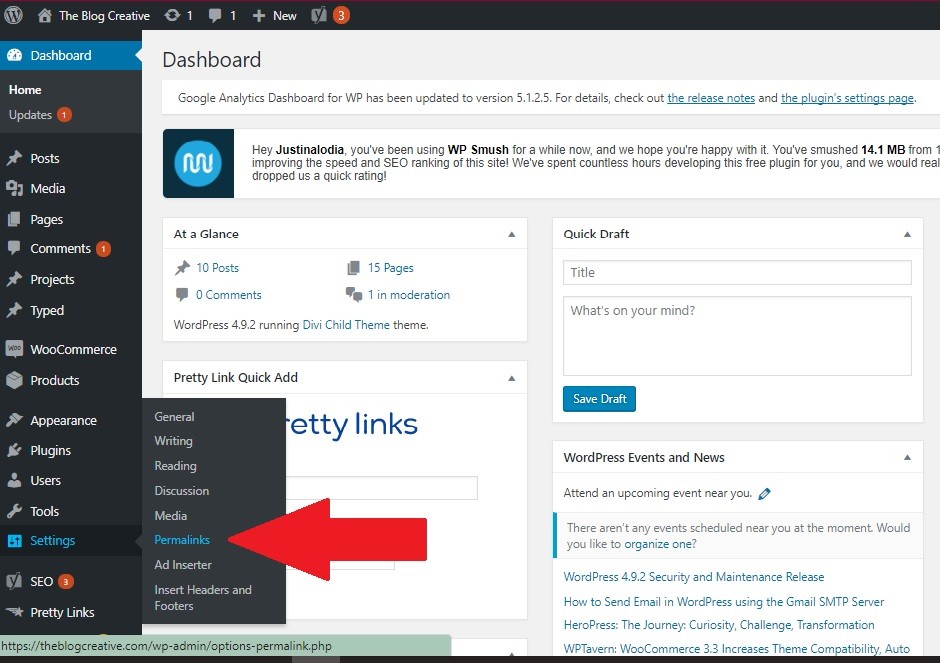Open Reading in the Settings submenu
The width and height of the screenshot is (940, 663).
[x=176, y=466]
